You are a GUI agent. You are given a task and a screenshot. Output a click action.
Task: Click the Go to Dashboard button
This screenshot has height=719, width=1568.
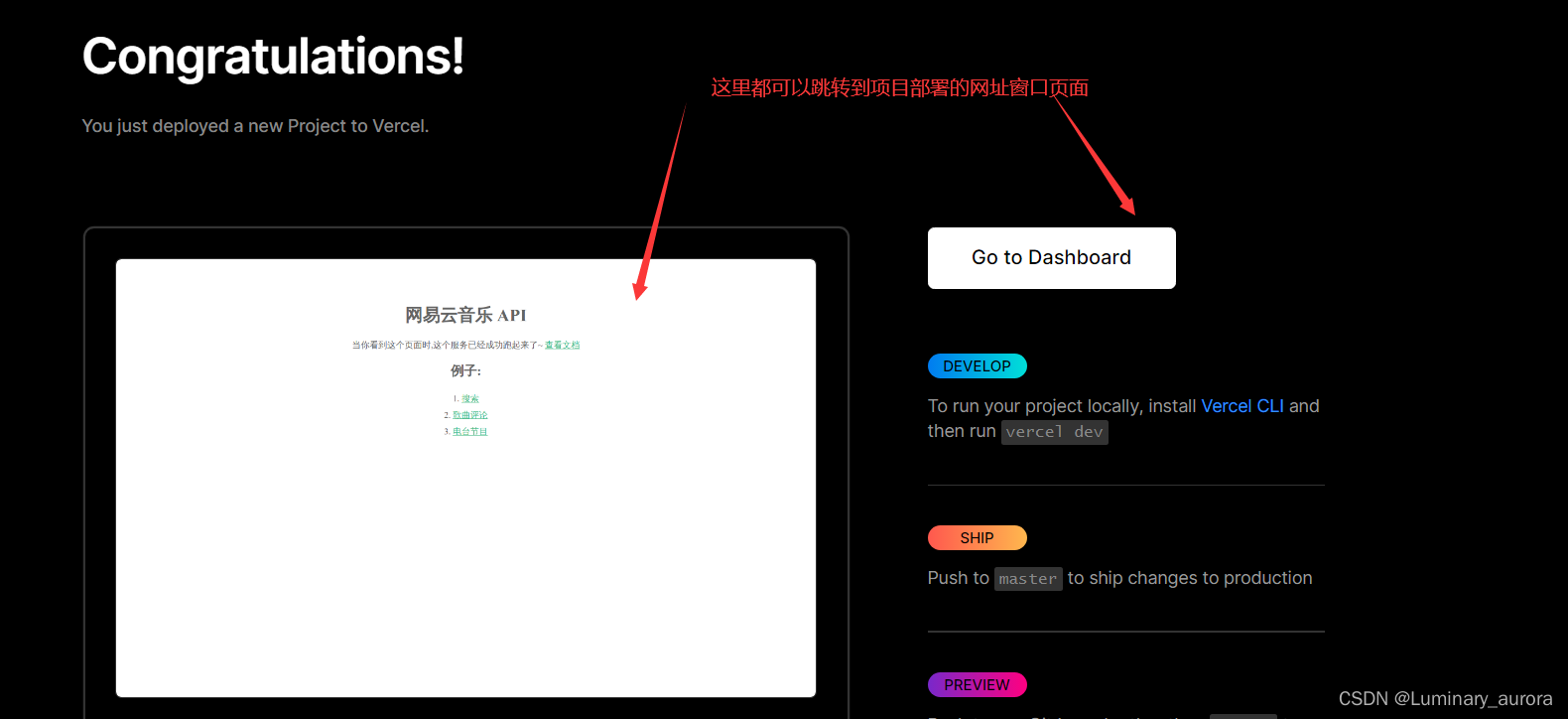(1051, 258)
